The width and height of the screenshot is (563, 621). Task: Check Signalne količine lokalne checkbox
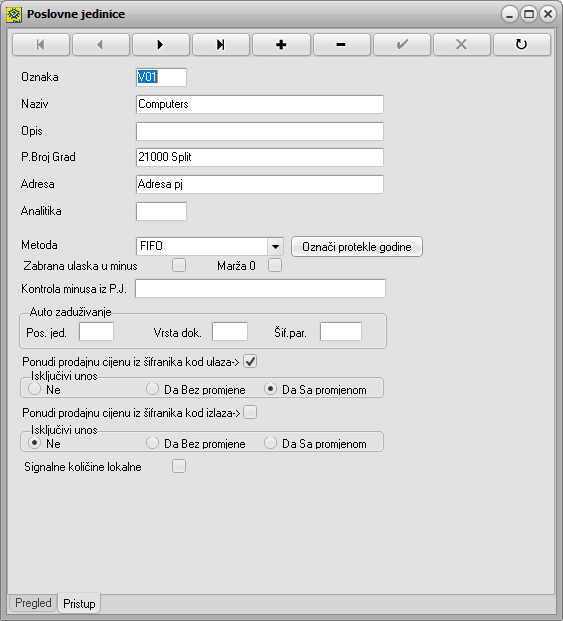pyautogui.click(x=179, y=466)
